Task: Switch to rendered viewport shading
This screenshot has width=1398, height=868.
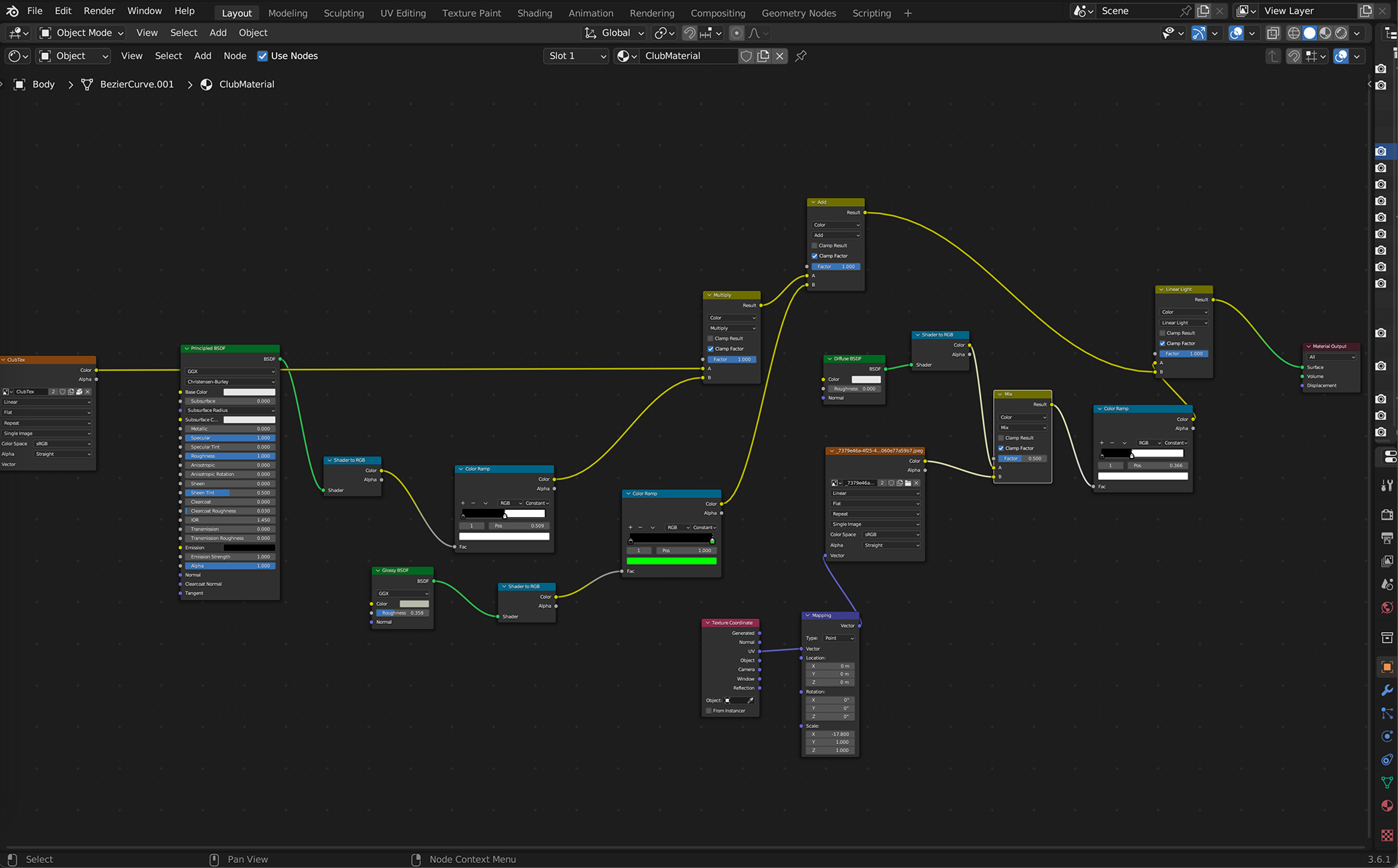Action: 1341,33
